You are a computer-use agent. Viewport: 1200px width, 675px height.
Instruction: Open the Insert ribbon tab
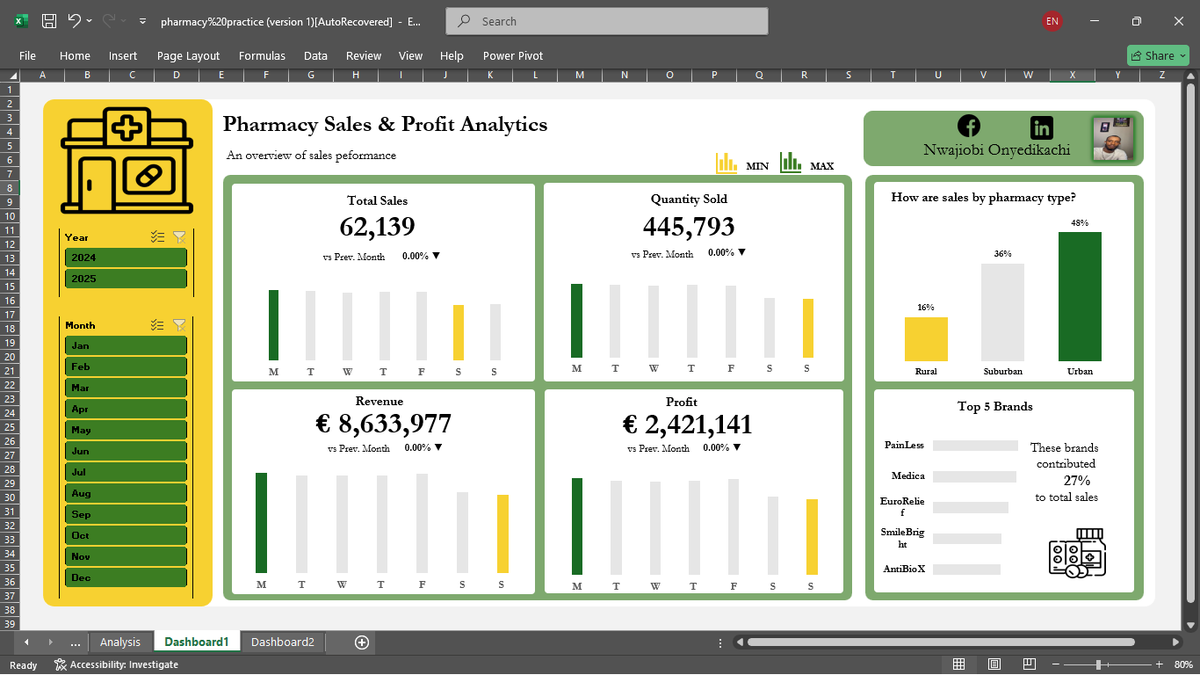click(123, 56)
